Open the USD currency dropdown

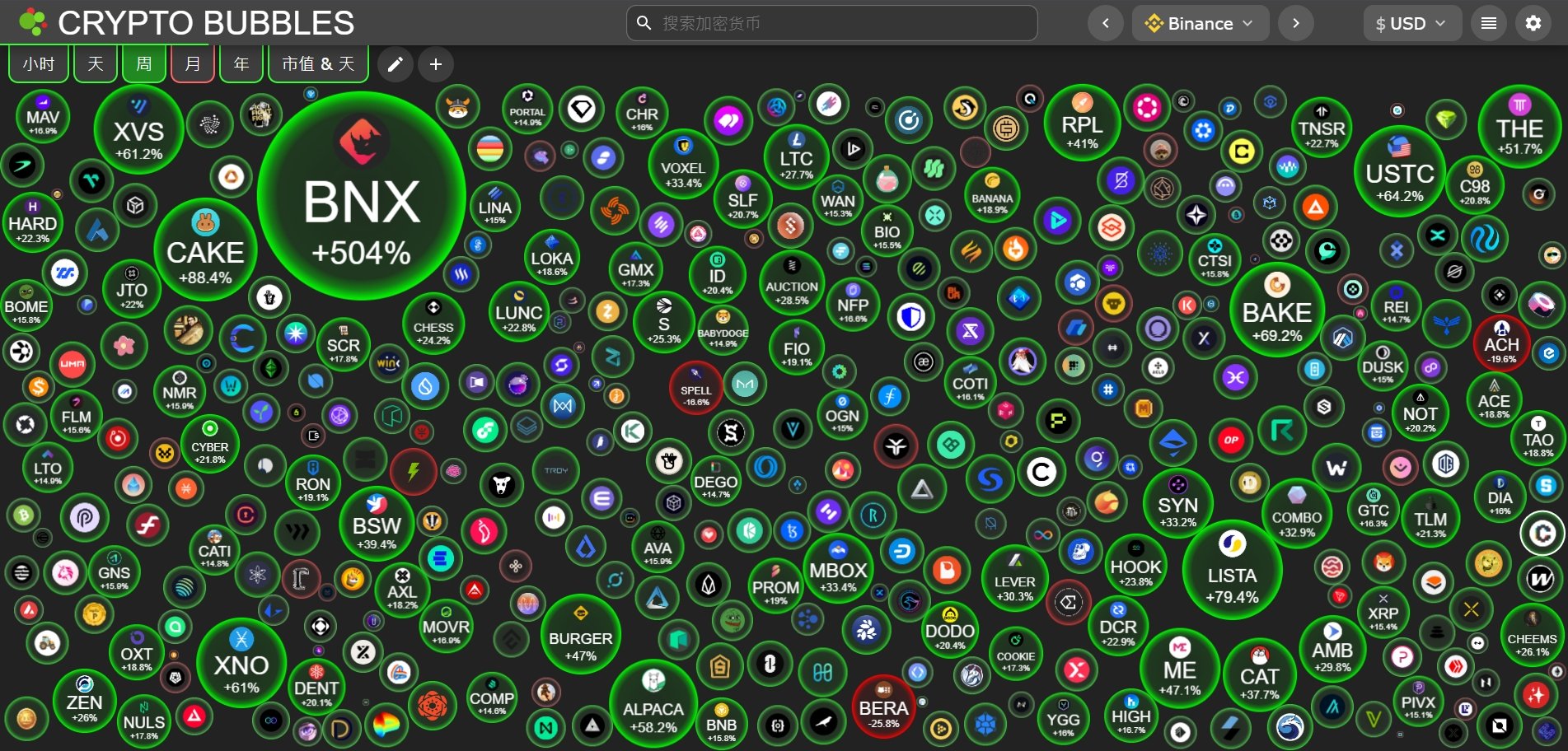tap(1412, 23)
